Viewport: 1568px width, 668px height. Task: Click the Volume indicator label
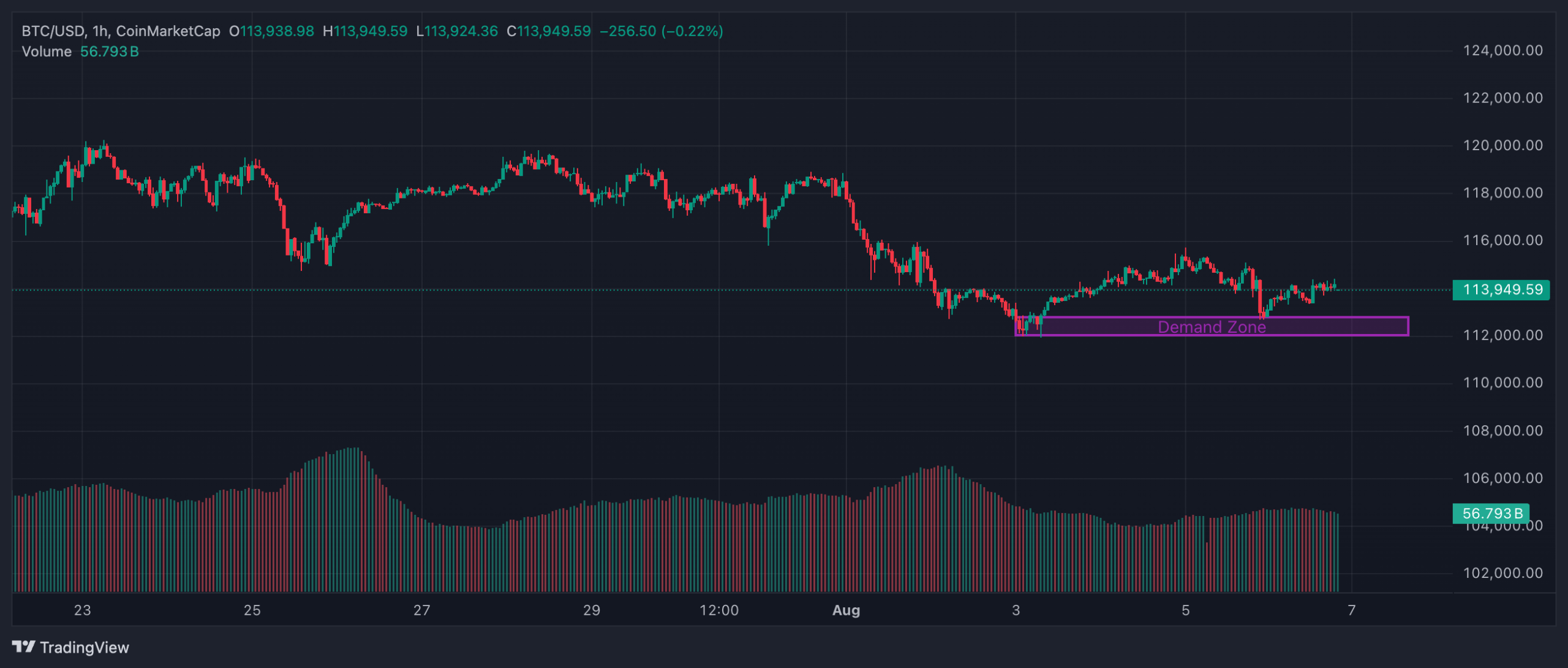pos(47,51)
